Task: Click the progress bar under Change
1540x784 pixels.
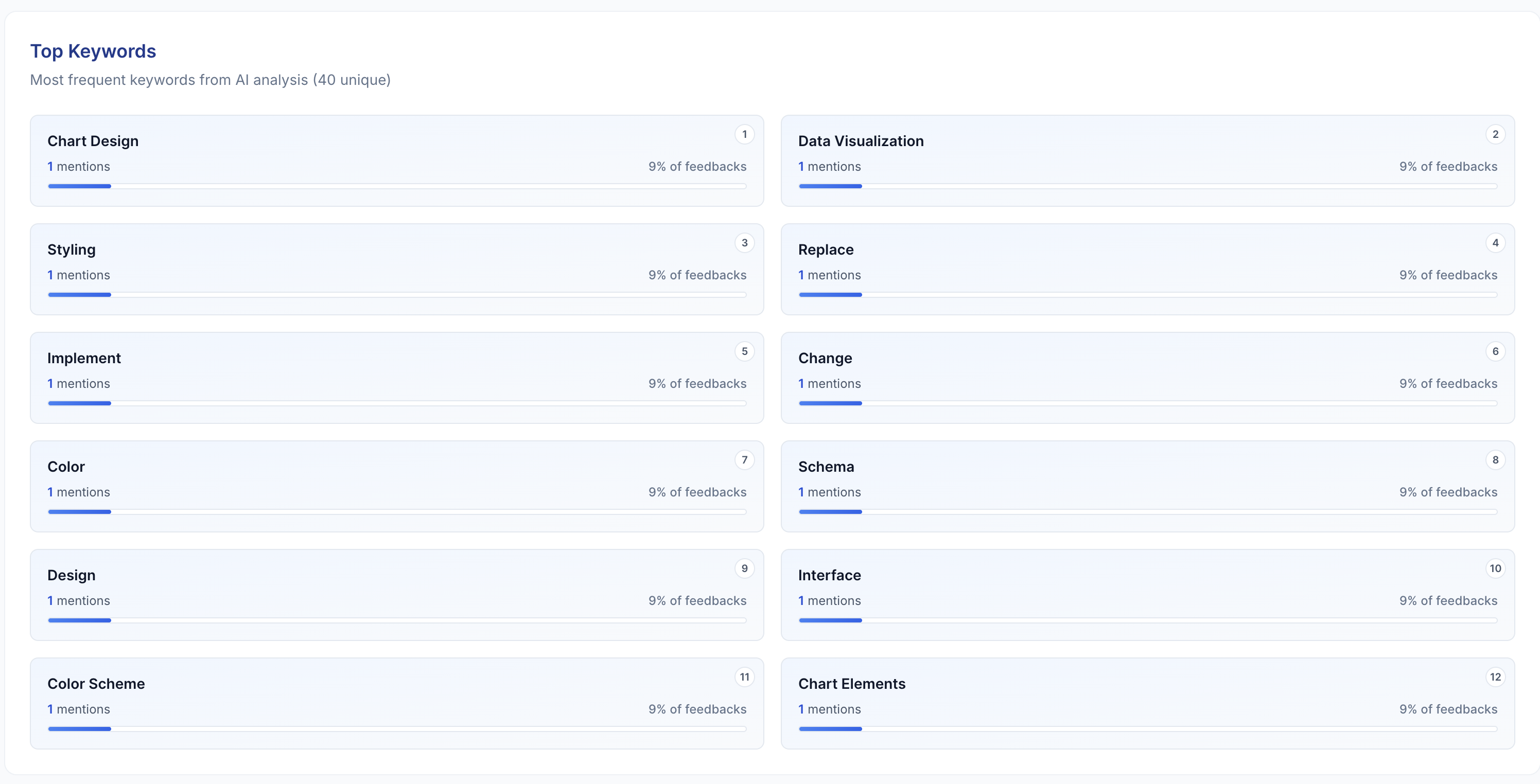Action: (x=1148, y=403)
